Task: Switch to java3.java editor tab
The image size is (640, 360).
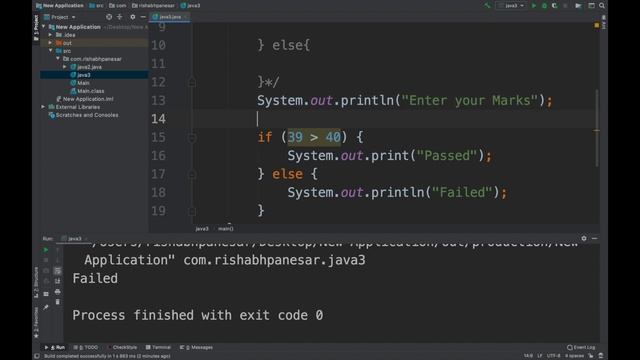Action: tap(169, 17)
